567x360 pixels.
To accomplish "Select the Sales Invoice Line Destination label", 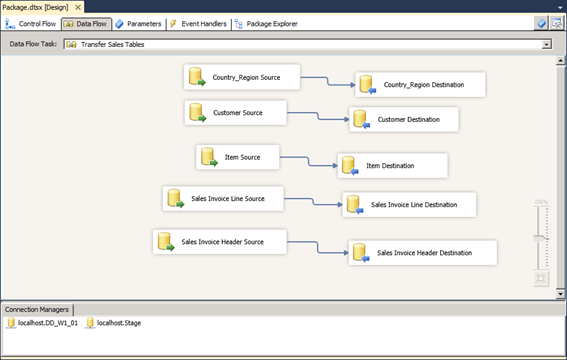I will pyautogui.click(x=414, y=205).
